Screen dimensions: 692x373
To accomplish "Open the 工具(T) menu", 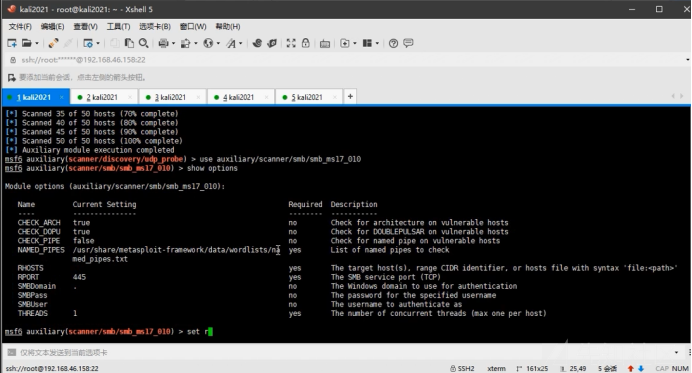I will [x=118, y=26].
